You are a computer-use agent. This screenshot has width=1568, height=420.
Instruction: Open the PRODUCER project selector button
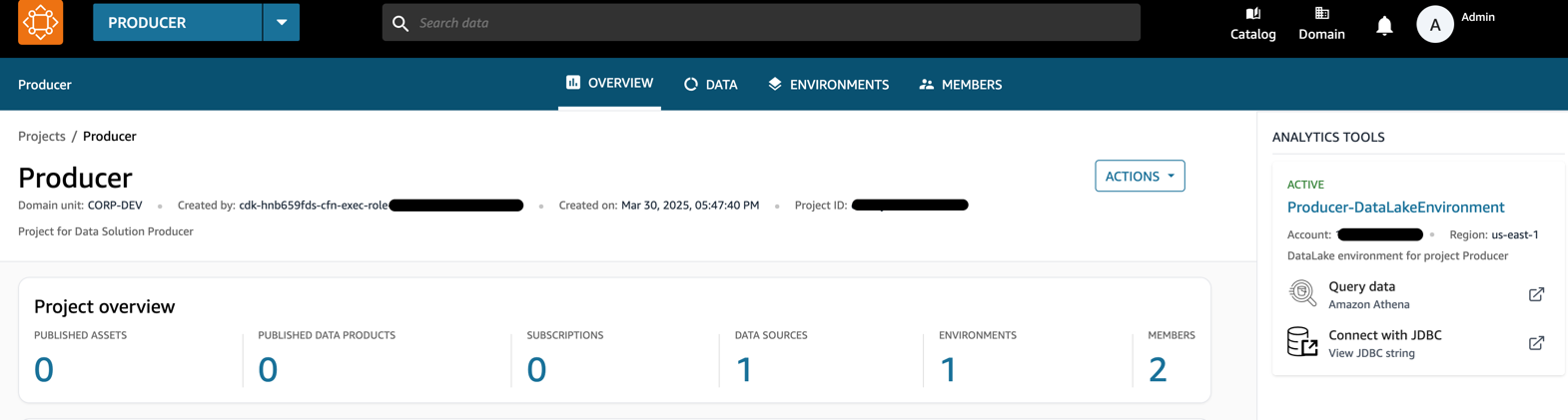(178, 22)
